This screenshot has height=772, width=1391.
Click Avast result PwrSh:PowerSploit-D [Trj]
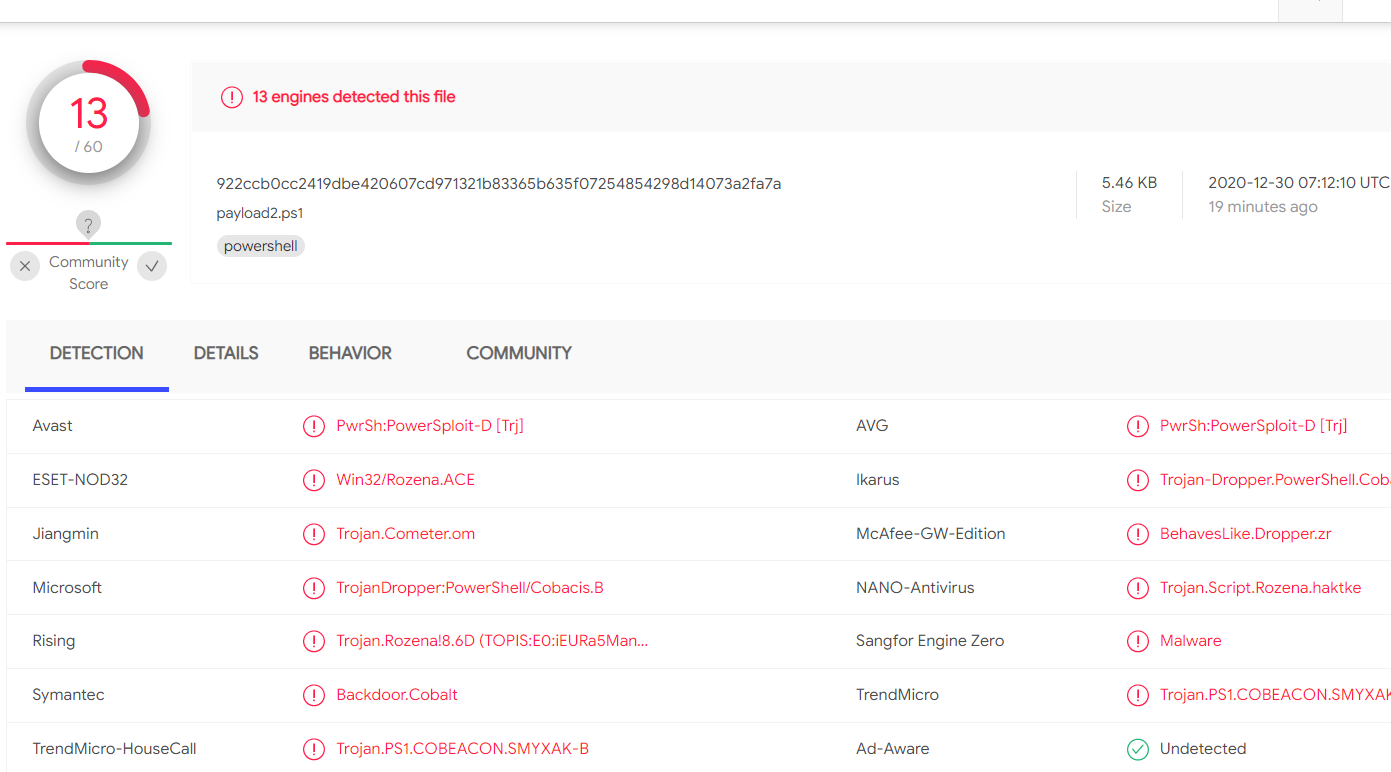point(430,426)
